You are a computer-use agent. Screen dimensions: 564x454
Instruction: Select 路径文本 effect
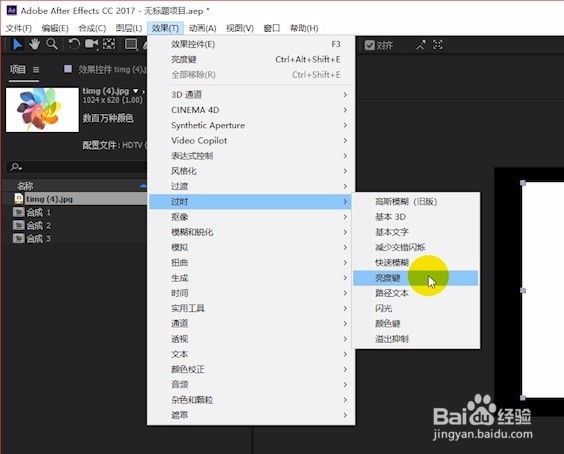416,293
